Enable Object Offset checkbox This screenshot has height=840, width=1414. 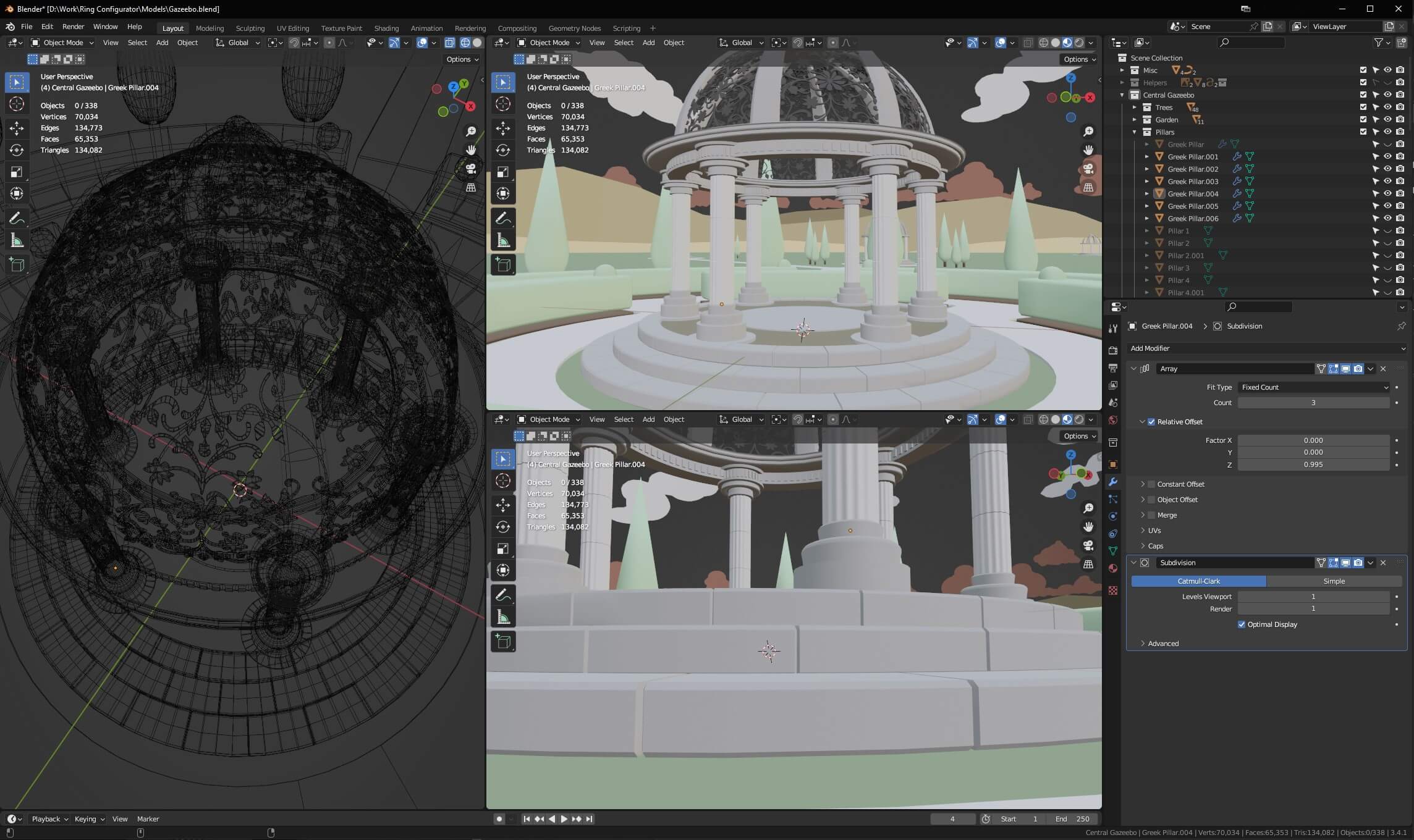point(1151,500)
